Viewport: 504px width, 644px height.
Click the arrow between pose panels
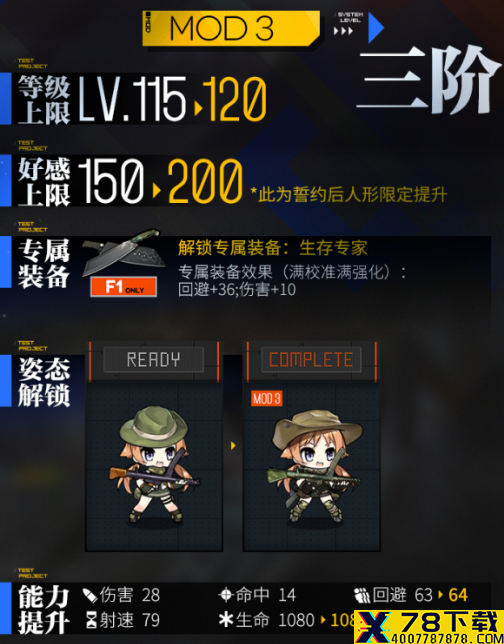pyautogui.click(x=233, y=446)
